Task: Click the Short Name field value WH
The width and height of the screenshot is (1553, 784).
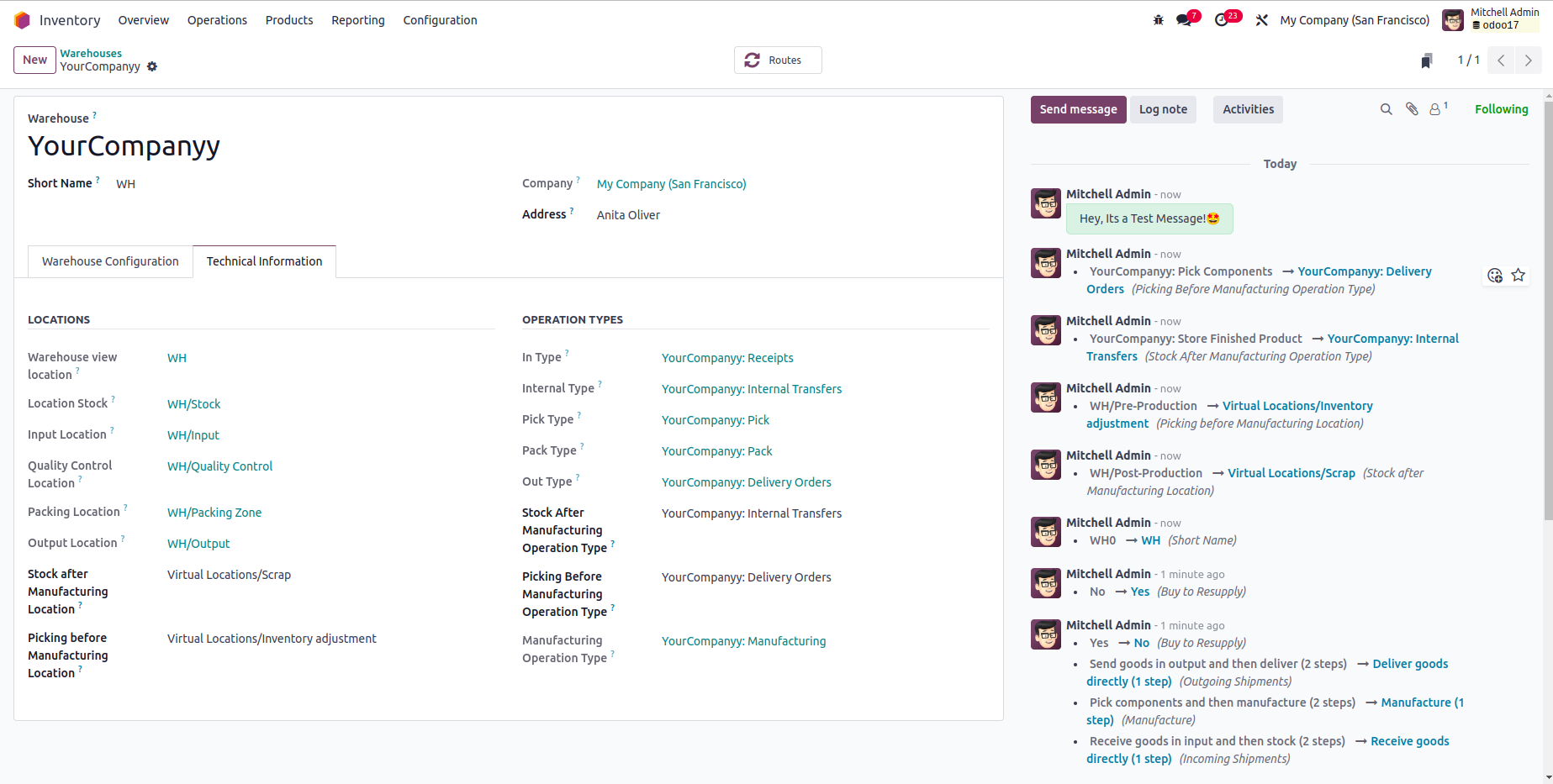Action: point(125,184)
